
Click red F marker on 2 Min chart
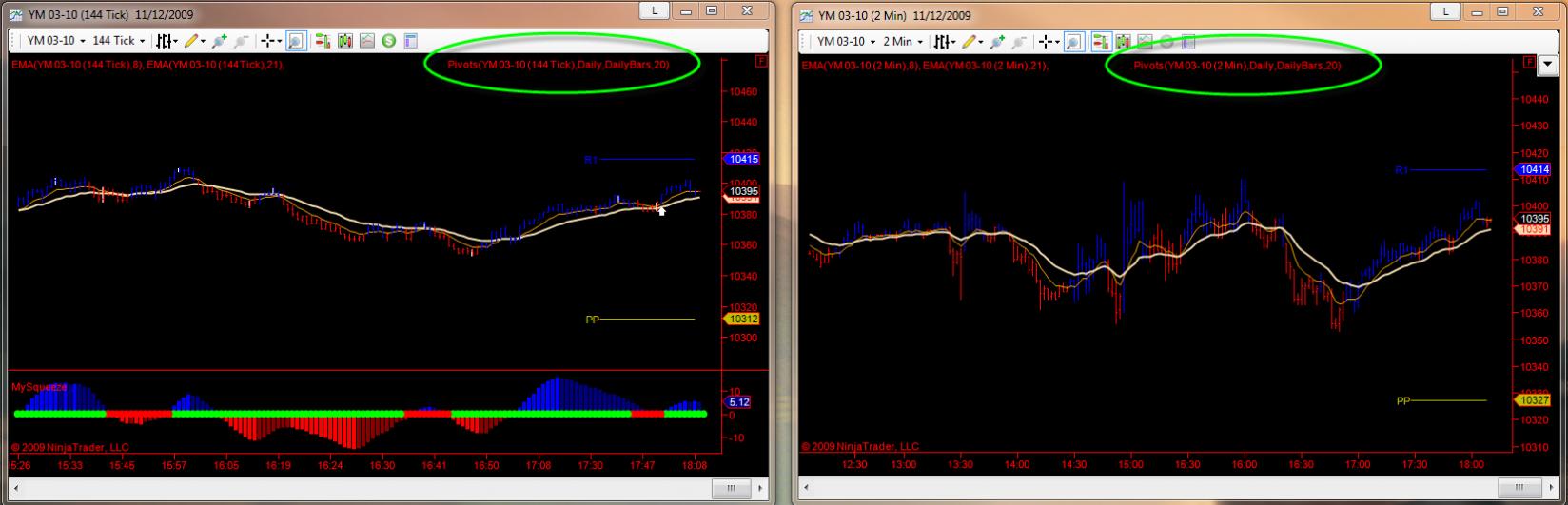(1529, 63)
